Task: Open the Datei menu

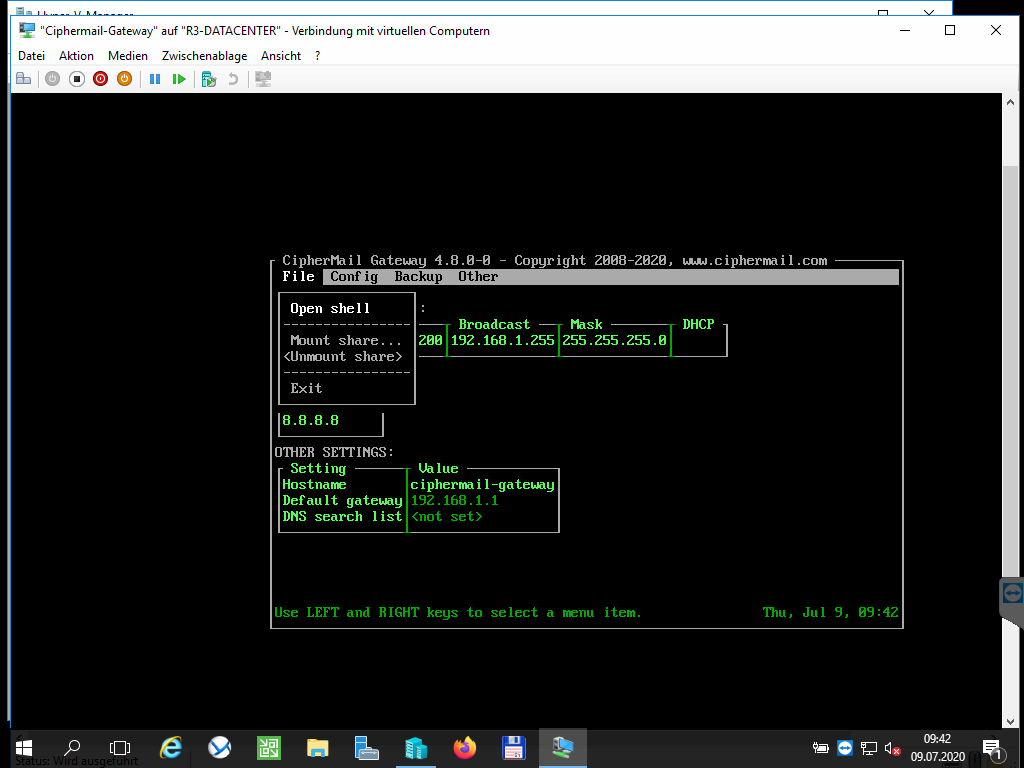Action: 31,56
